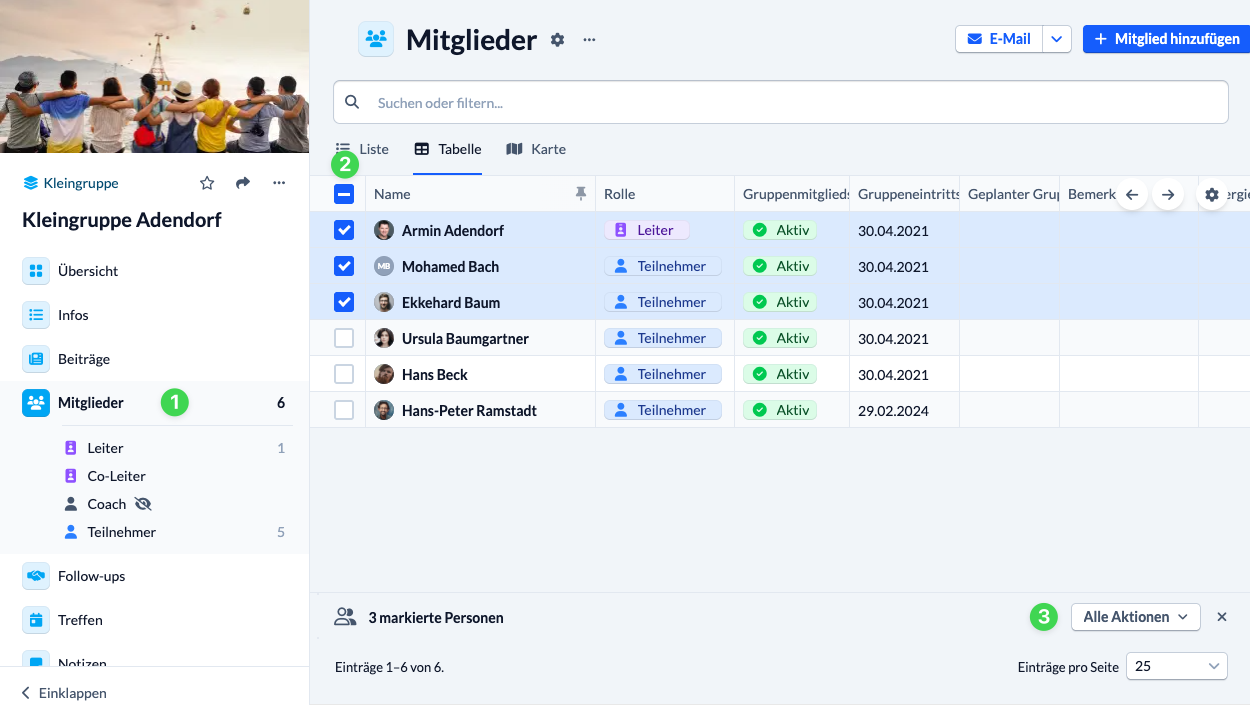1250x705 pixels.
Task: Switch to the Karte view tab
Action: tap(536, 149)
